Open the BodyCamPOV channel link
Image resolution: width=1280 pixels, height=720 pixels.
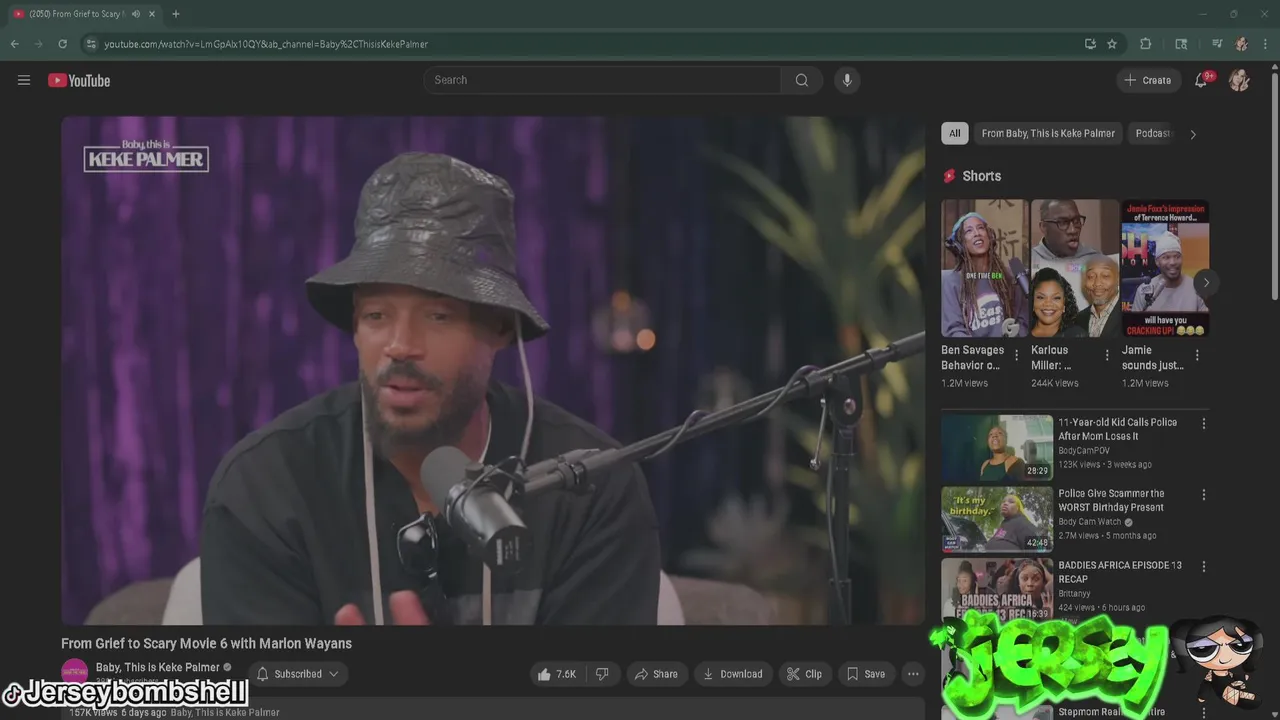point(1084,451)
